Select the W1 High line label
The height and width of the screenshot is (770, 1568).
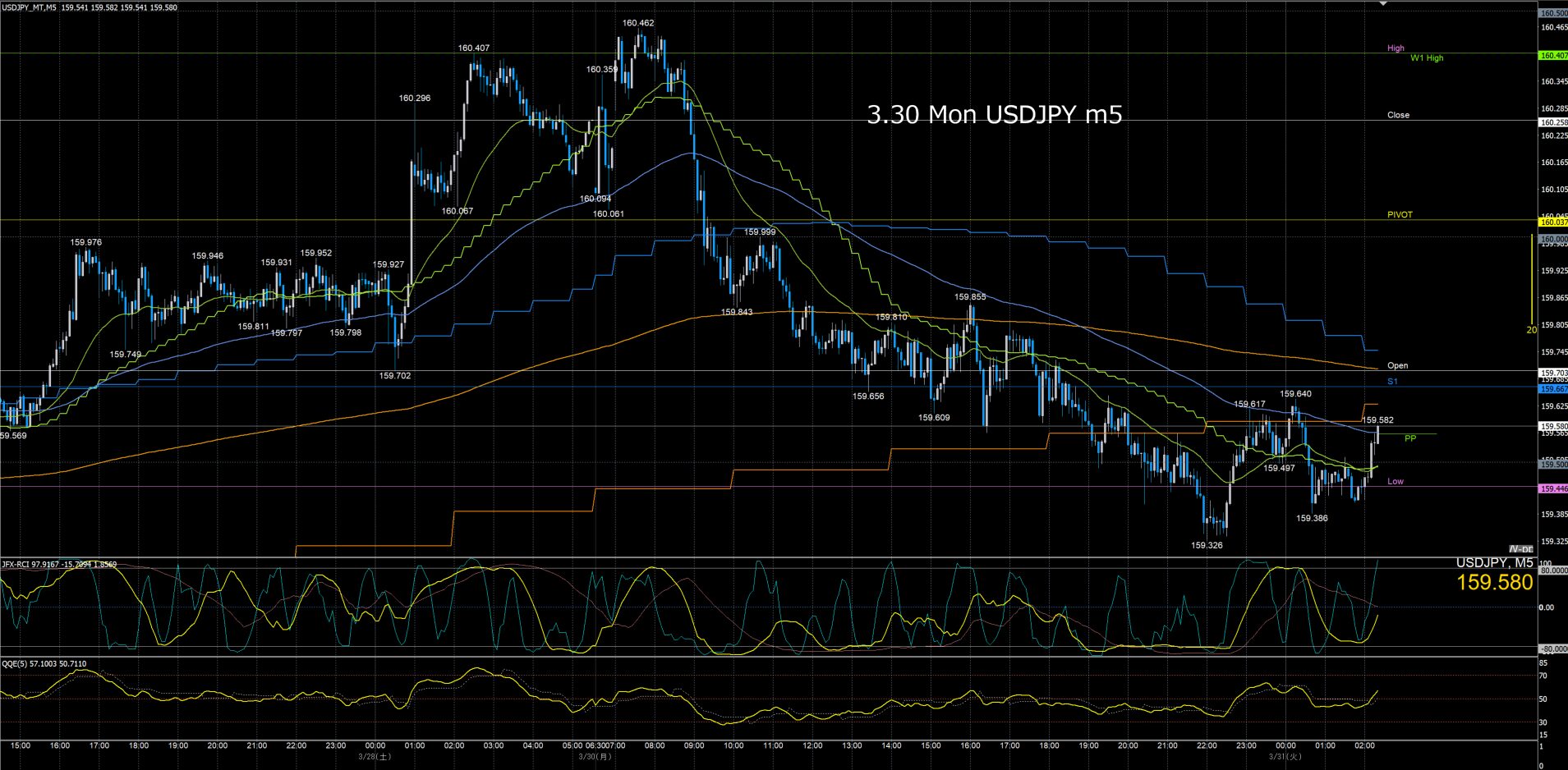click(x=1427, y=58)
